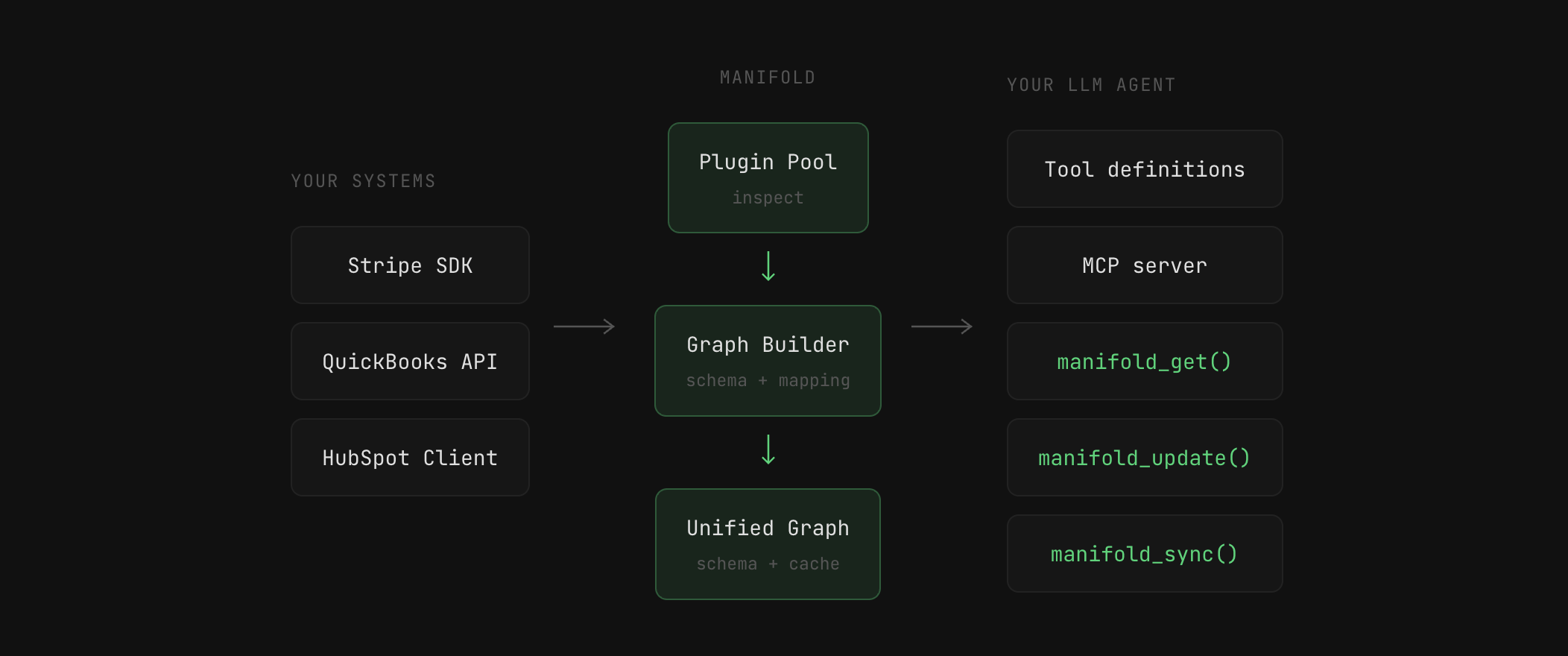1568x656 pixels.
Task: Click the manifold_get() function box
Action: coord(1145,362)
